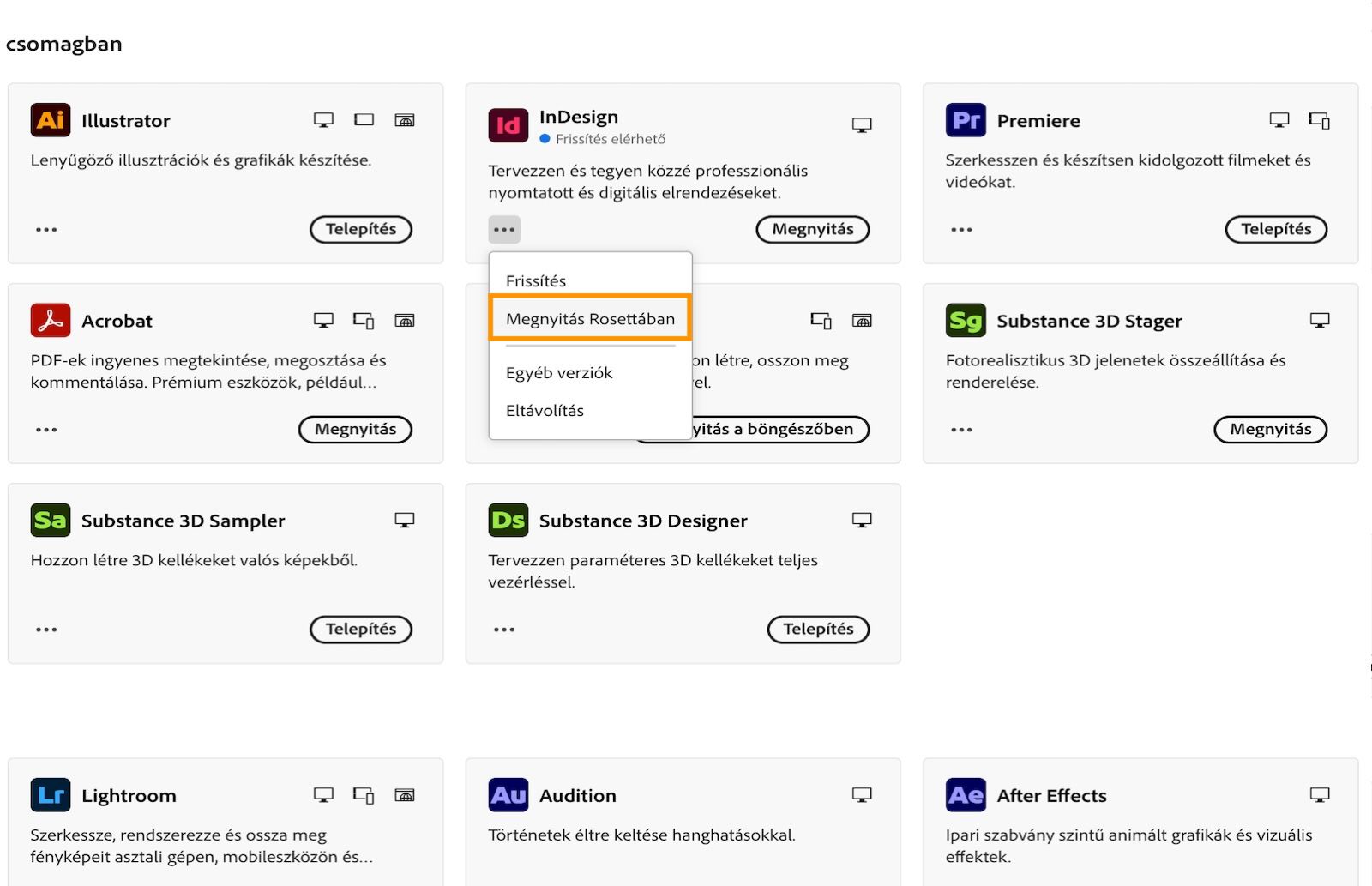Click the desktop icon on Substance 3D Stager card
The image size is (1372, 886).
click(1320, 320)
